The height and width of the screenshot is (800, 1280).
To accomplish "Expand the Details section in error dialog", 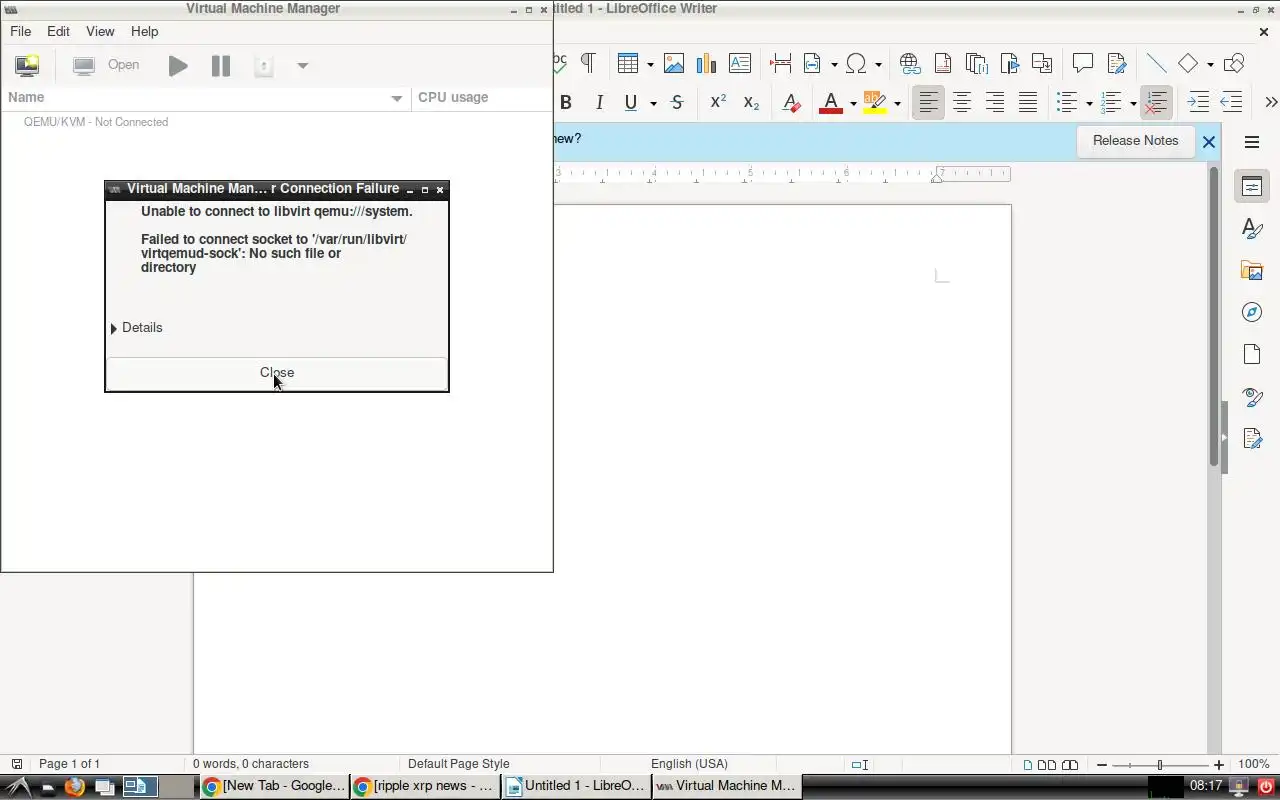I will click(137, 328).
